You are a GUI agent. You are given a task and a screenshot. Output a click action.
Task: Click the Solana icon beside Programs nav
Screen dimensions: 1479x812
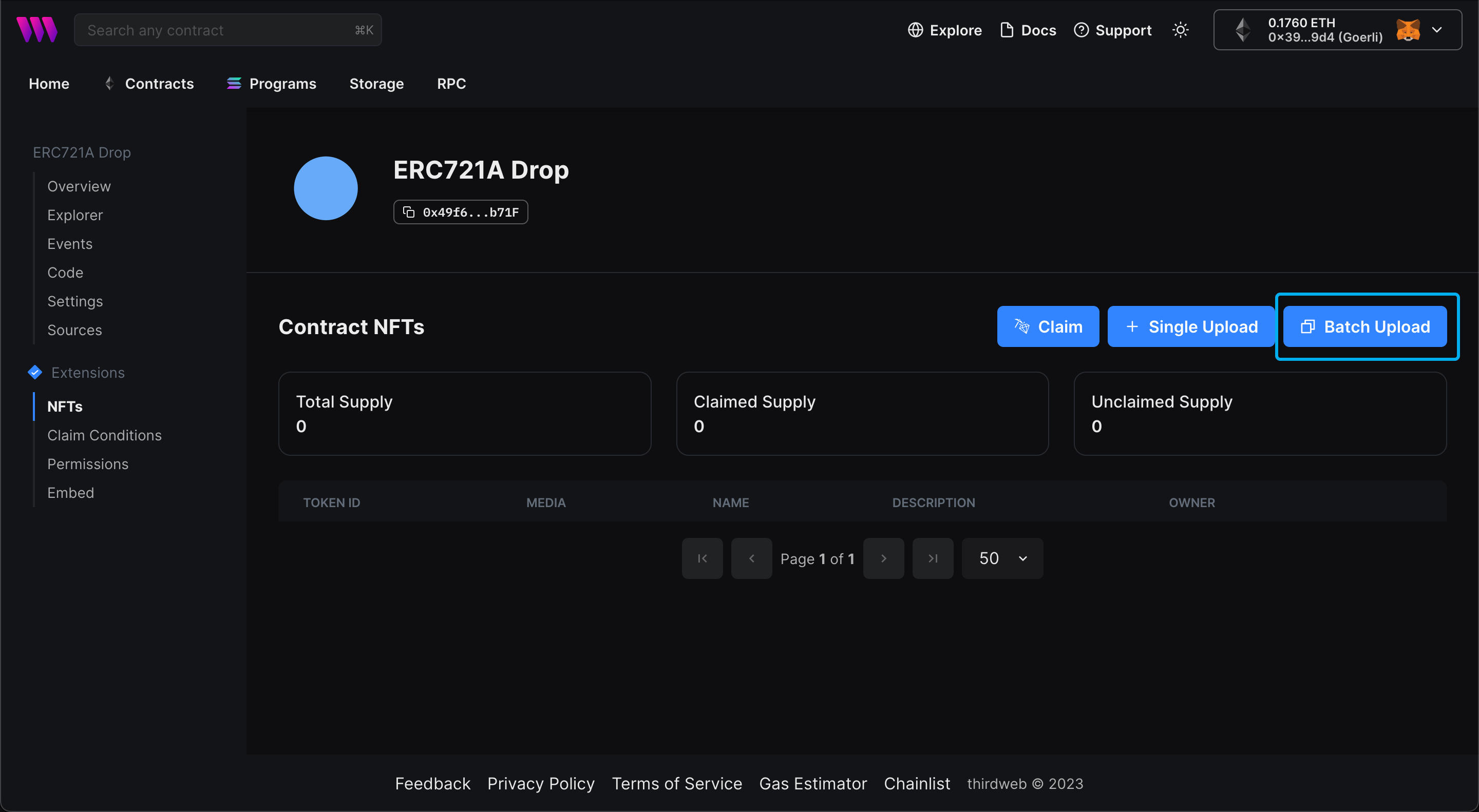[234, 83]
